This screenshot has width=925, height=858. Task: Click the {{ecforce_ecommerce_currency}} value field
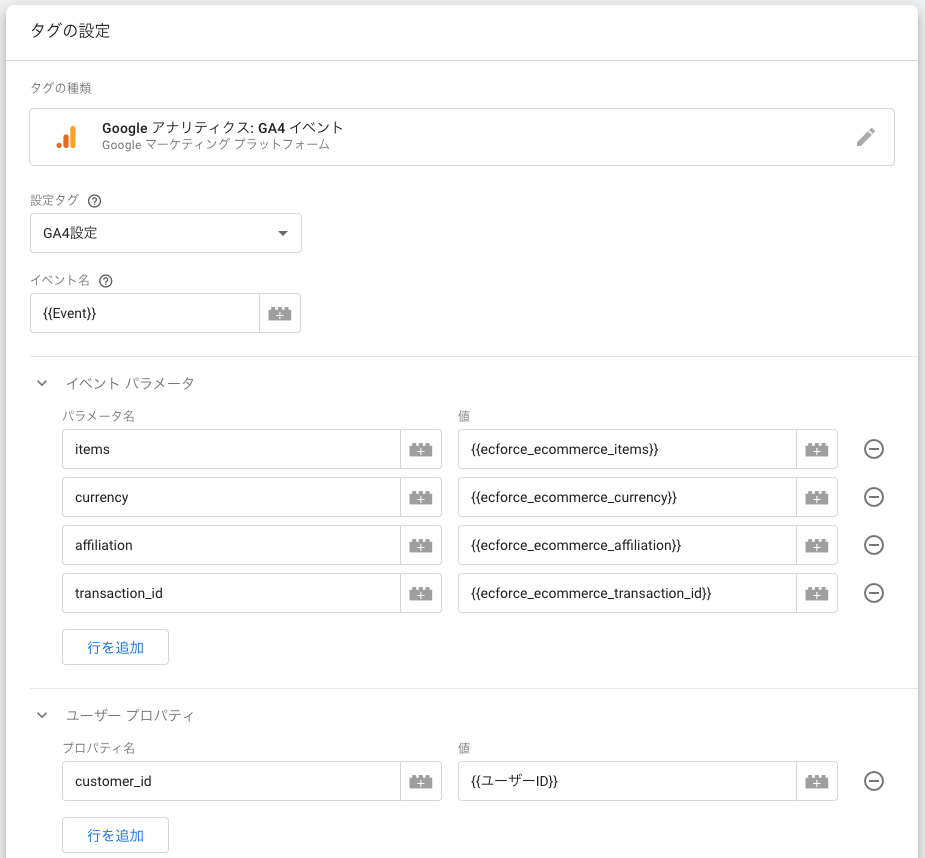(627, 497)
